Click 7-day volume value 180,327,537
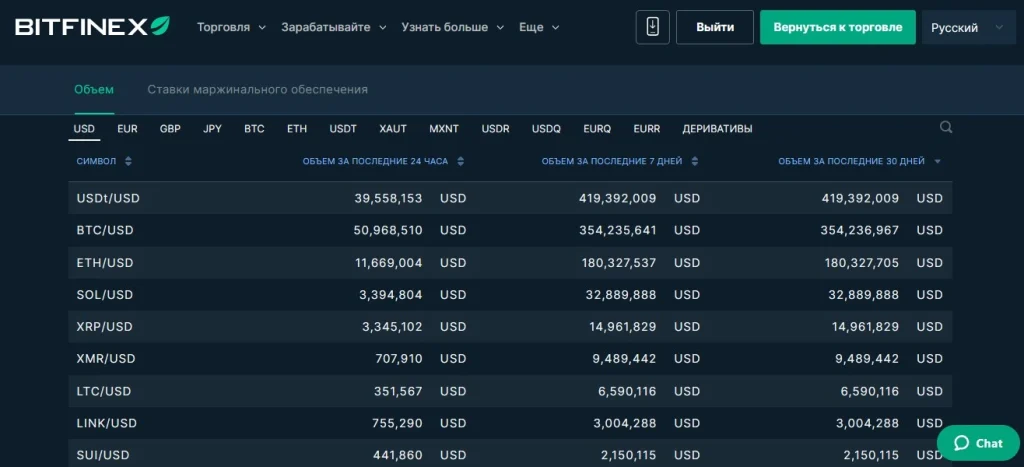 [619, 263]
